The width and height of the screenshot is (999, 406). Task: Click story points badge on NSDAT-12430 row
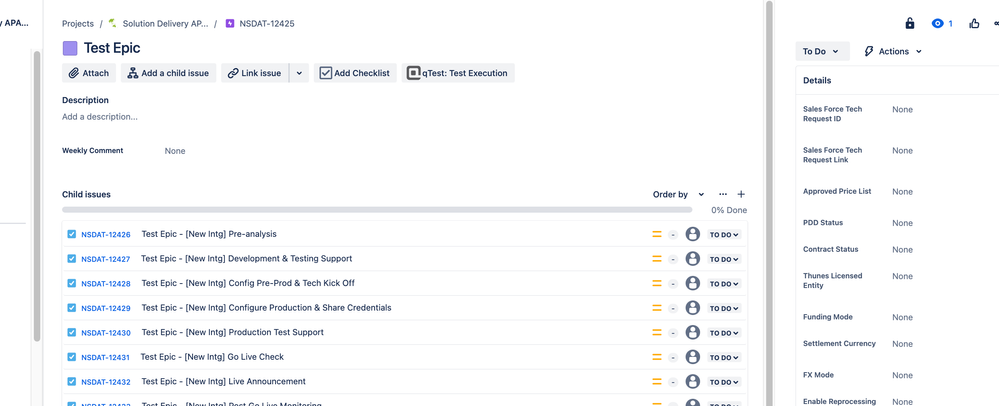click(673, 333)
